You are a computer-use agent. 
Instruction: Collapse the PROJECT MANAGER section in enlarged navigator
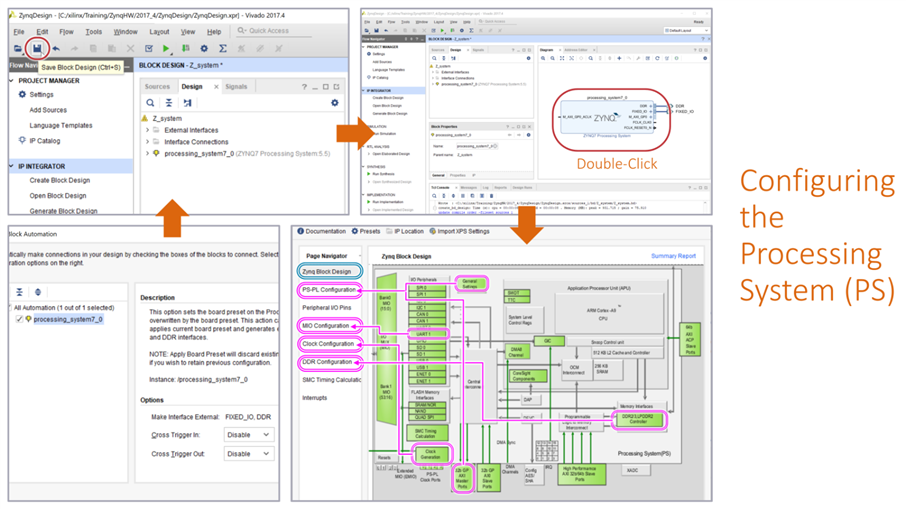pyautogui.click(x=12, y=80)
